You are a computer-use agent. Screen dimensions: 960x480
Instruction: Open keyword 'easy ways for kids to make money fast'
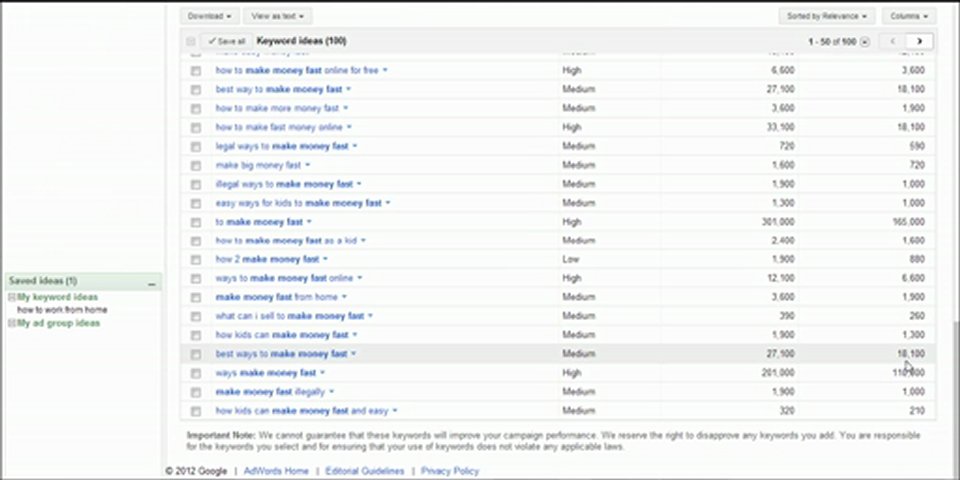[x=298, y=203]
